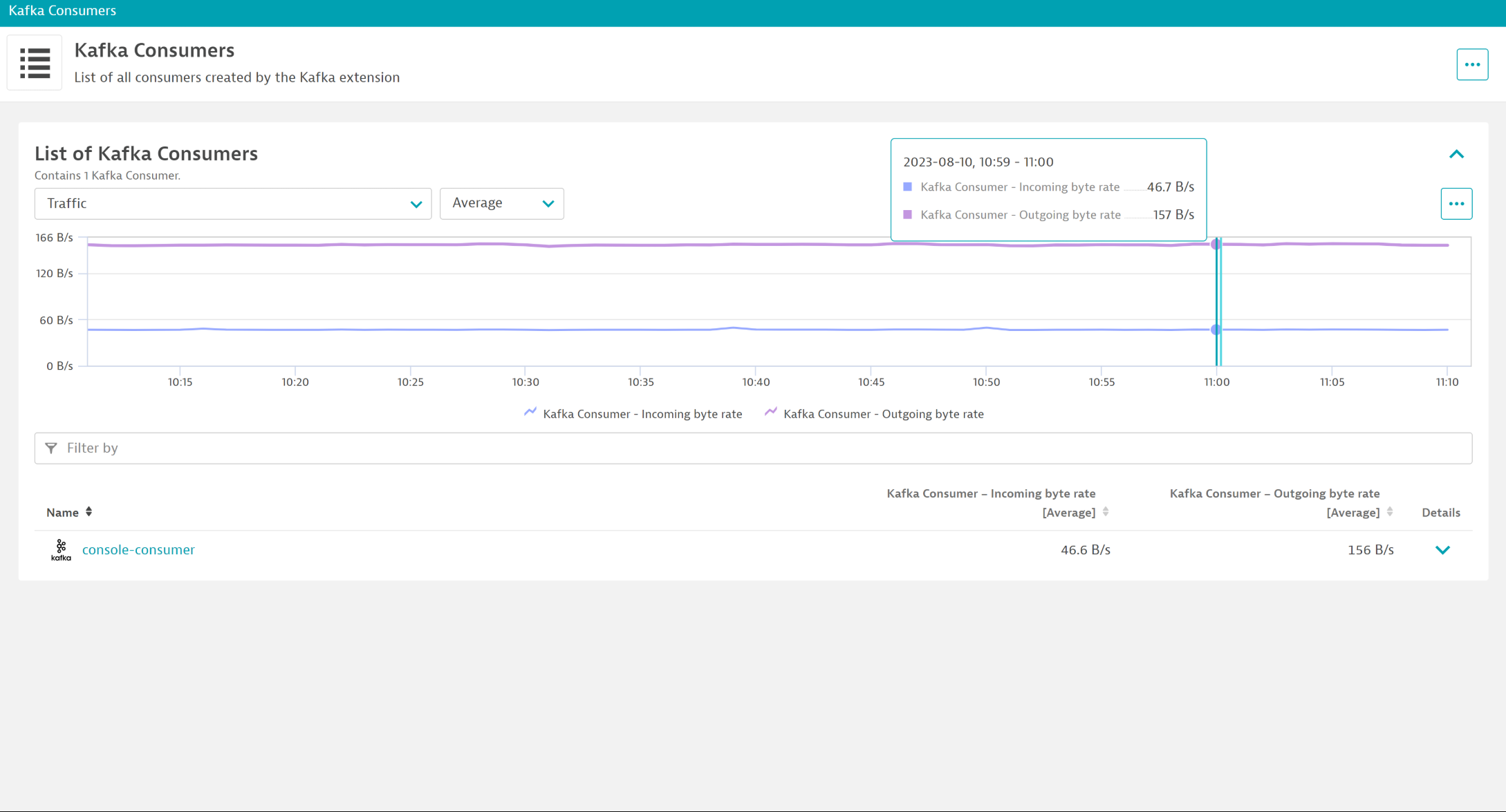1506x812 pixels.
Task: Expand details for console-consumer row
Action: [x=1442, y=550]
